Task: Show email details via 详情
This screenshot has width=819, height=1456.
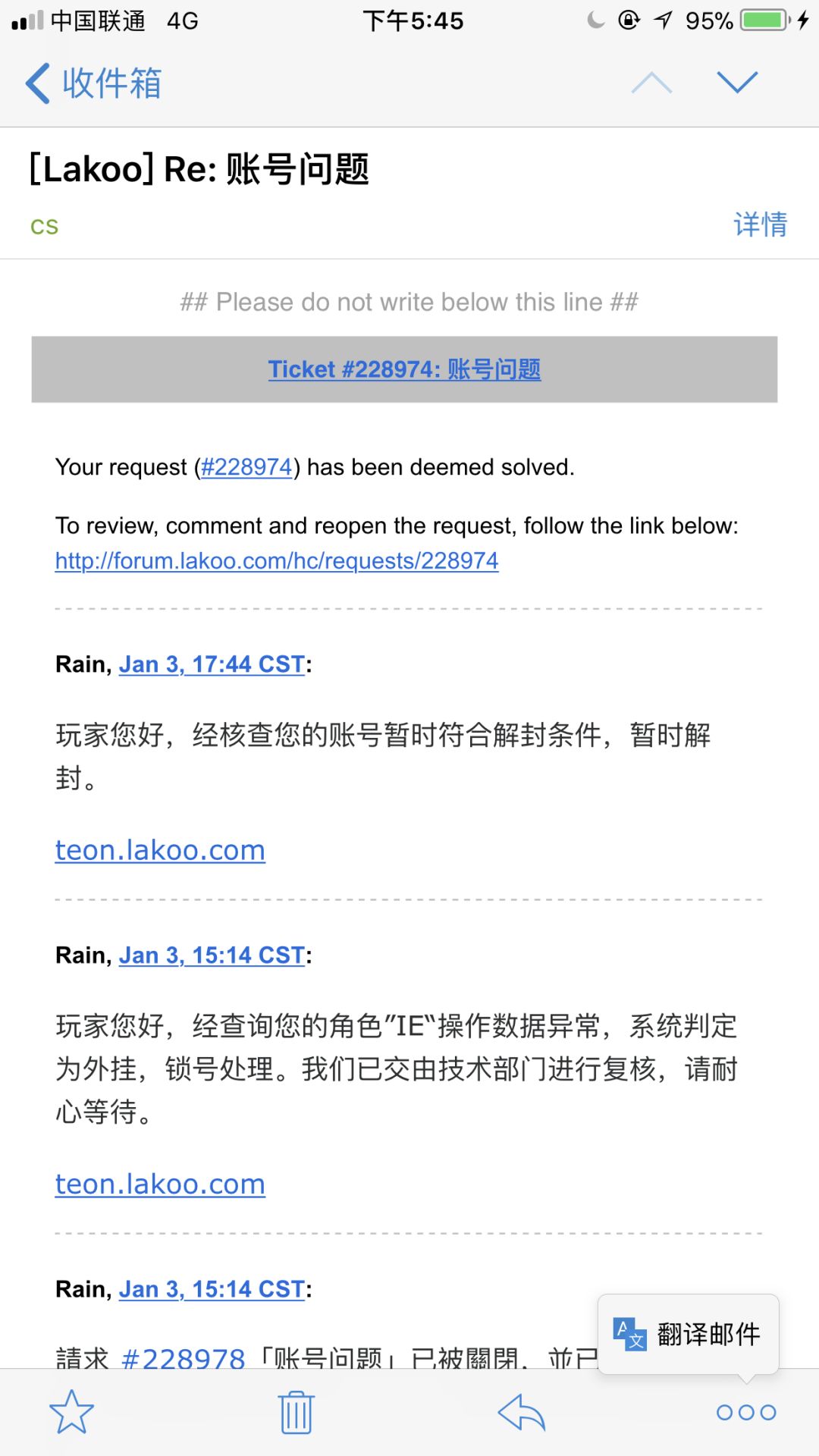Action: click(x=760, y=224)
